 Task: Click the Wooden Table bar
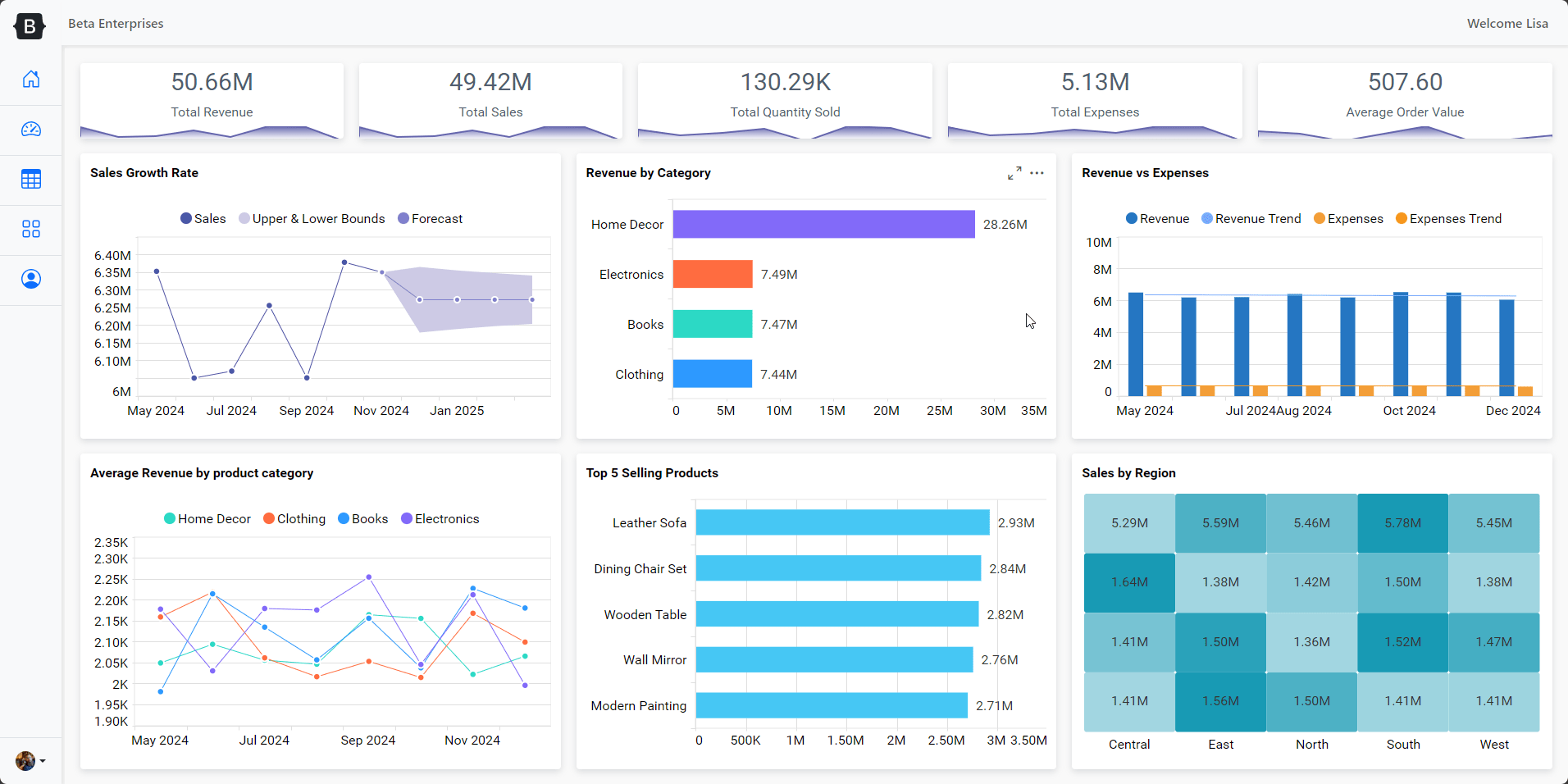[837, 614]
